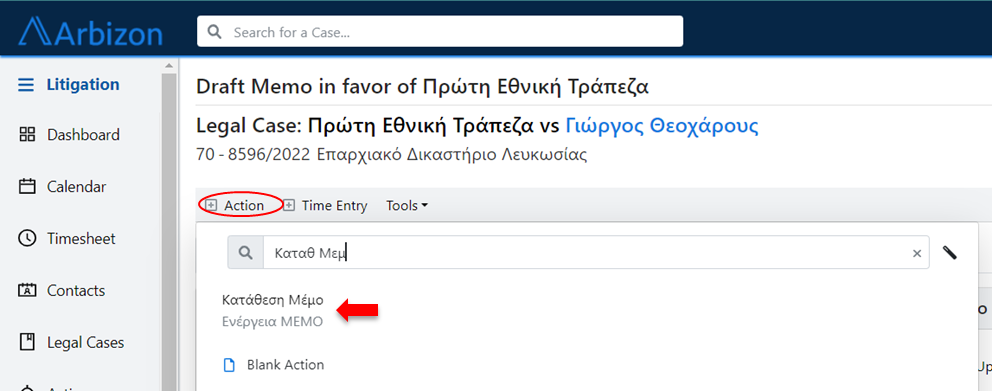Open Dashboard via its grid icon
The image size is (992, 391).
coord(27,135)
